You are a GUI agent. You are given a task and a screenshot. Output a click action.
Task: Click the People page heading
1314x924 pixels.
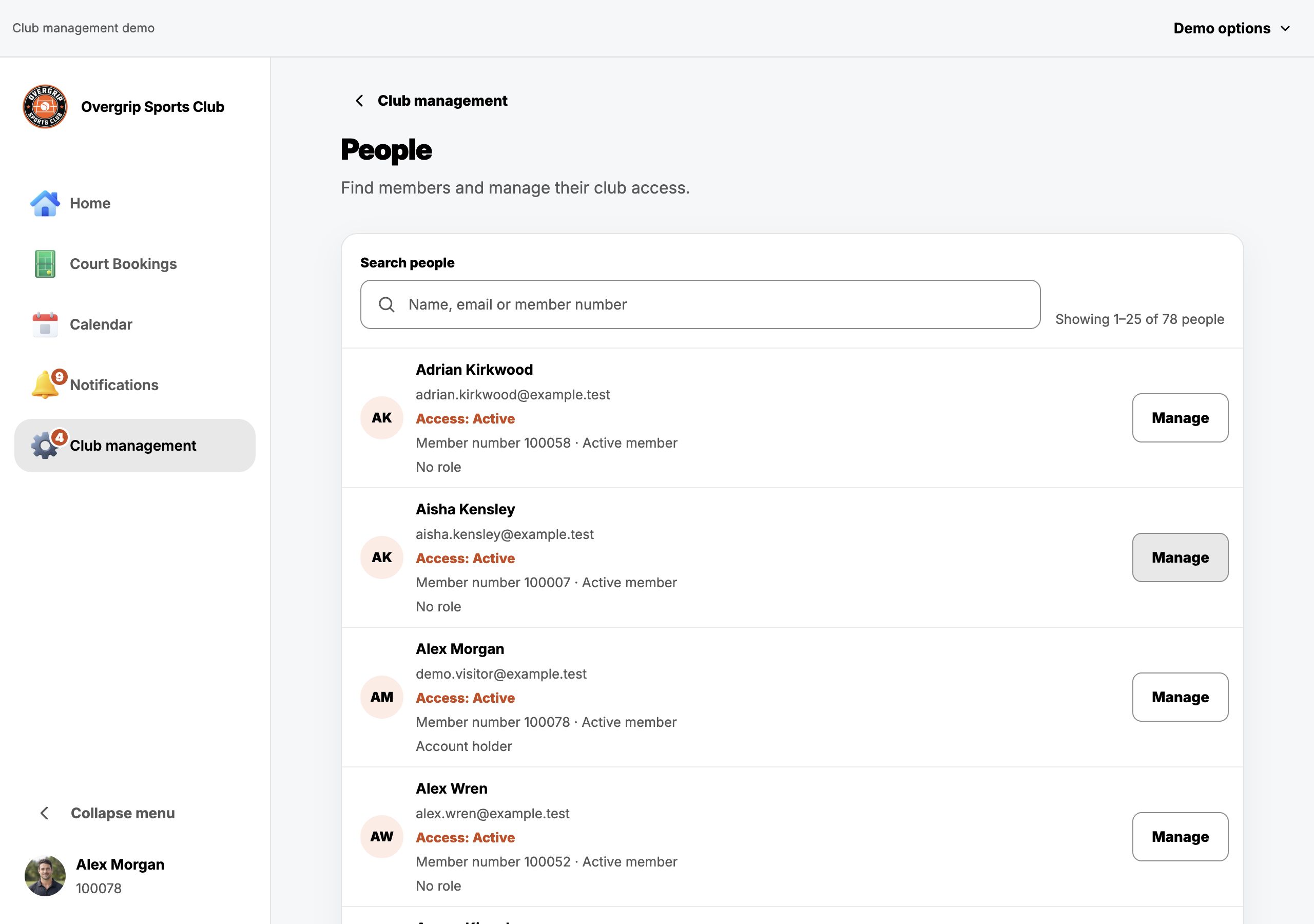[x=385, y=150]
